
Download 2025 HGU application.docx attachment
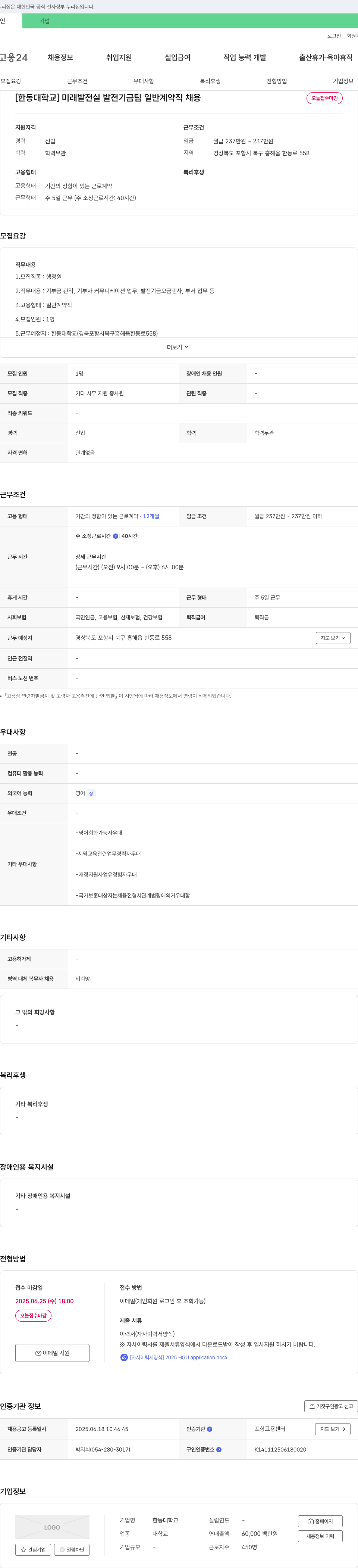click(178, 1357)
